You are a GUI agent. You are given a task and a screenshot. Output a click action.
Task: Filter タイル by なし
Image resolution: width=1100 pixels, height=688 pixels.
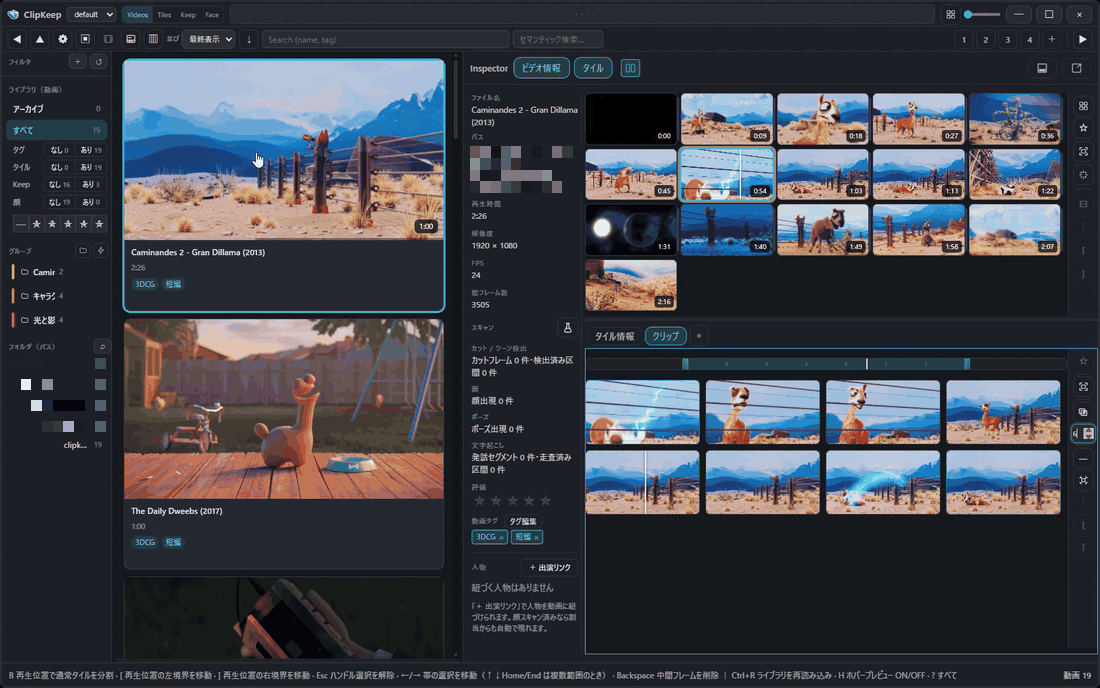59,167
